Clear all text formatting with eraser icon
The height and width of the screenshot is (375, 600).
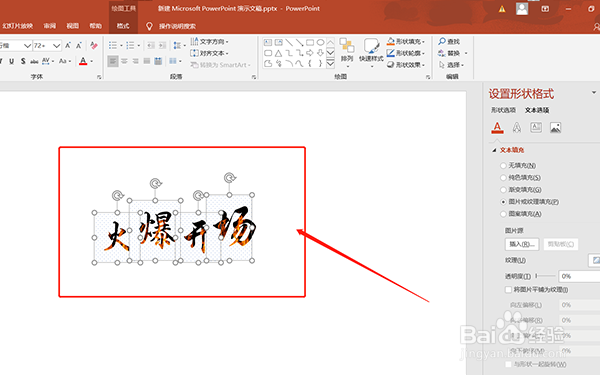[94, 46]
